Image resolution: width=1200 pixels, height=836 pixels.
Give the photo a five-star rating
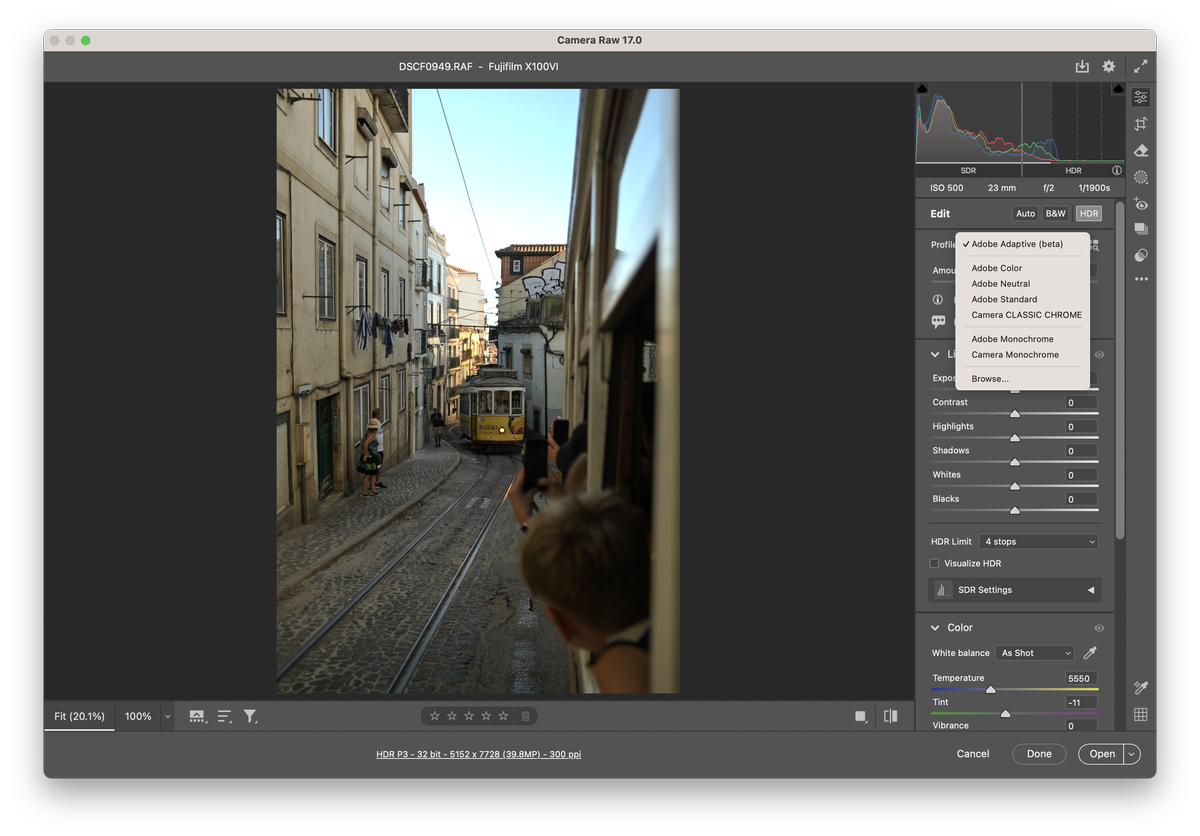coord(503,716)
